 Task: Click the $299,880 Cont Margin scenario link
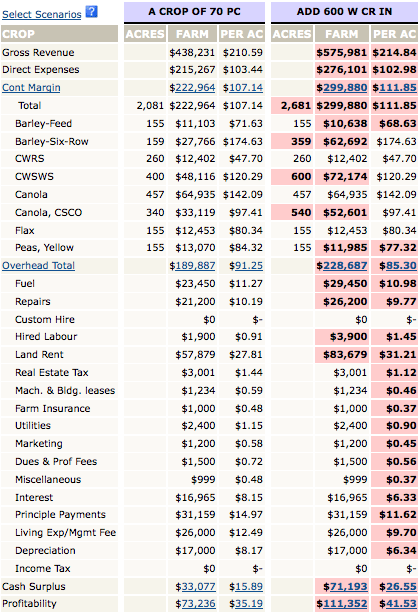click(x=341, y=87)
